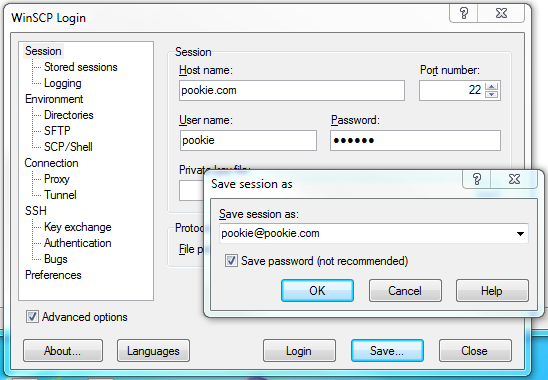Toggle the Advanced options checkbox
This screenshot has height=380, width=548.
pyautogui.click(x=33, y=317)
